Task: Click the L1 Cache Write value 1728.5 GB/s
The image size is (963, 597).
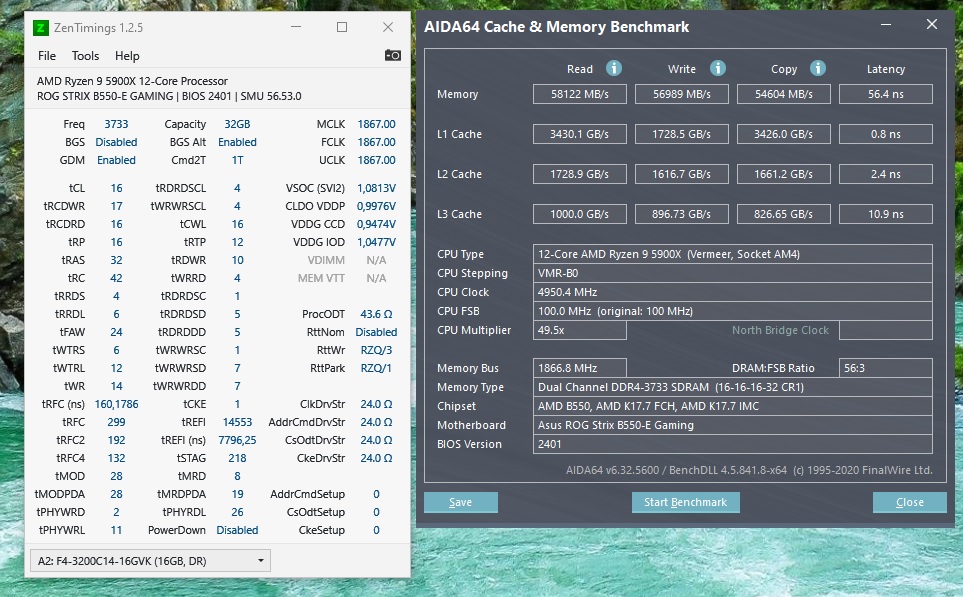Action: (x=682, y=134)
